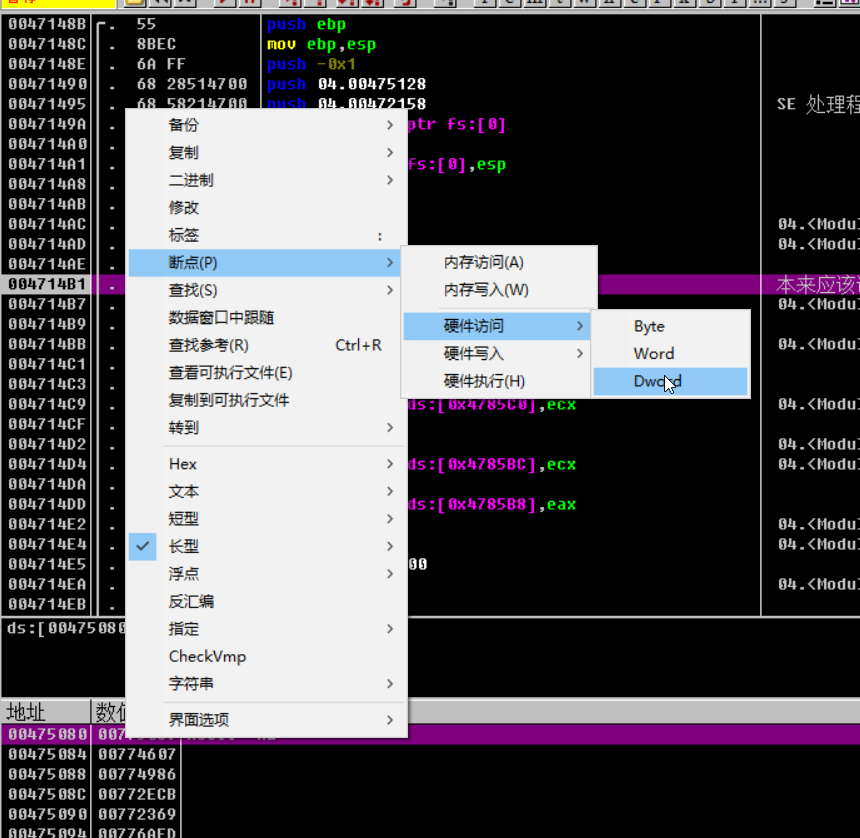Screen dimensions: 860x838
Task: Choose Dword hardware access breakpoint
Action: (x=670, y=381)
